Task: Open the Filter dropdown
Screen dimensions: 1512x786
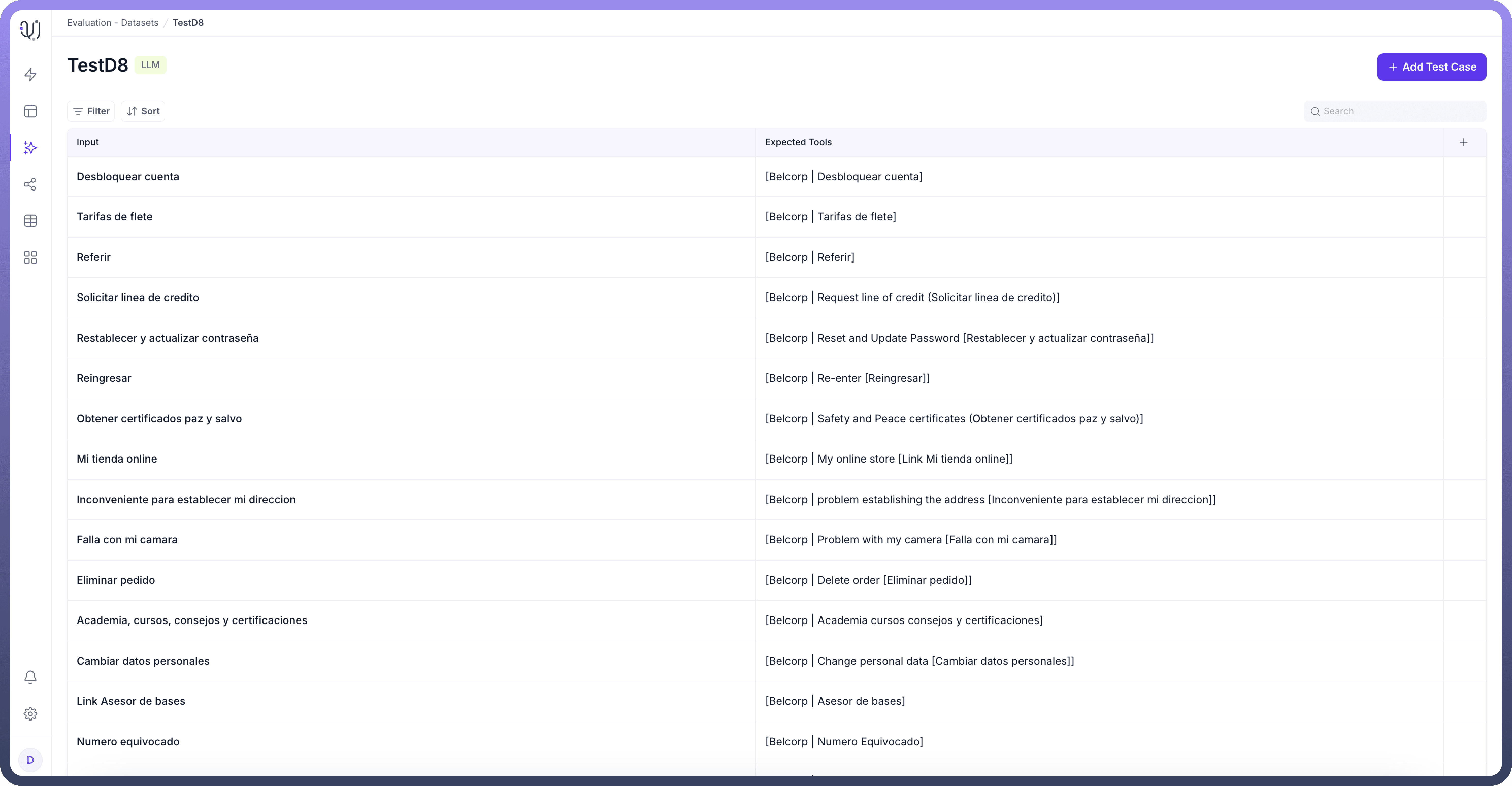Action: 91,111
